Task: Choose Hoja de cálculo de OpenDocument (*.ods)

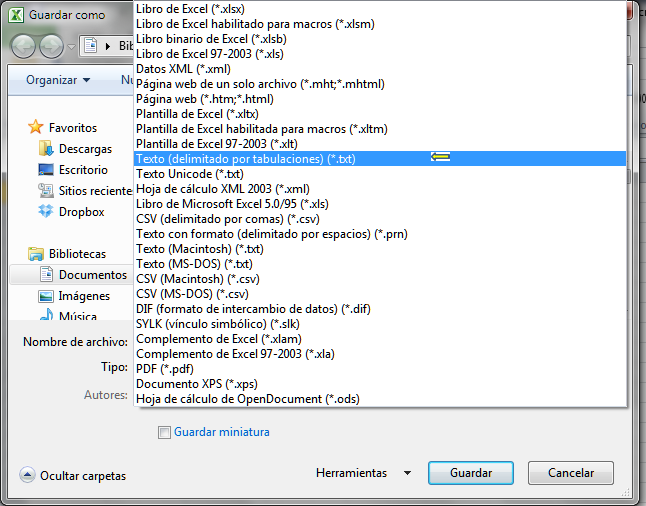Action: (247, 399)
